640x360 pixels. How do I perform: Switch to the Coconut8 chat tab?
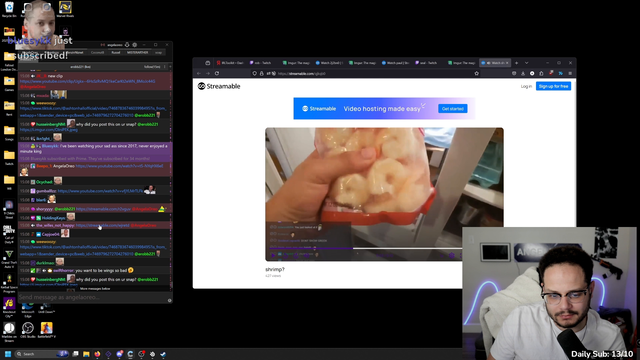(x=97, y=53)
